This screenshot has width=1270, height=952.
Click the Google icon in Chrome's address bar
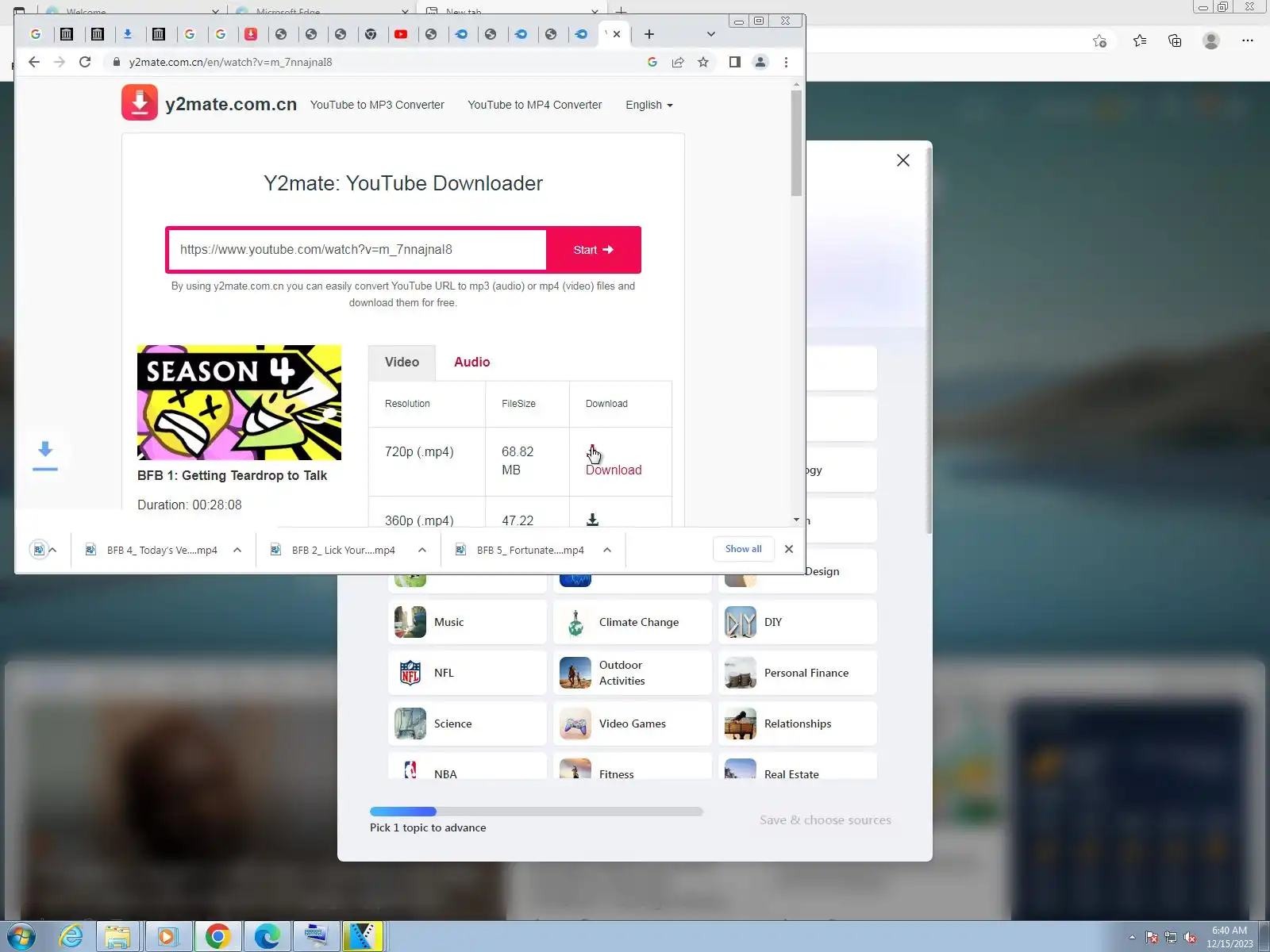(x=652, y=62)
